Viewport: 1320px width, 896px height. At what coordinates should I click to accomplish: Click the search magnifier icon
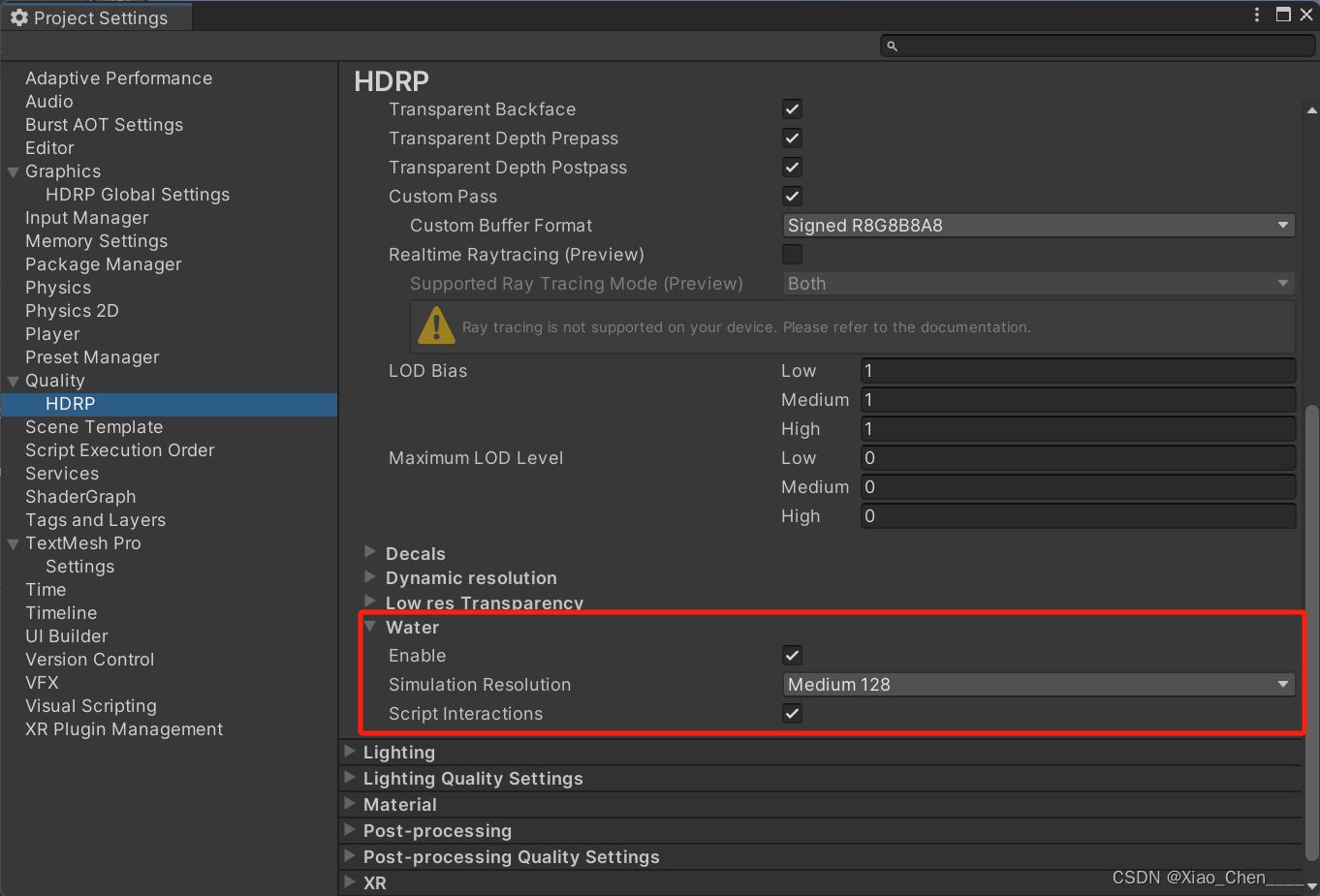(892, 46)
